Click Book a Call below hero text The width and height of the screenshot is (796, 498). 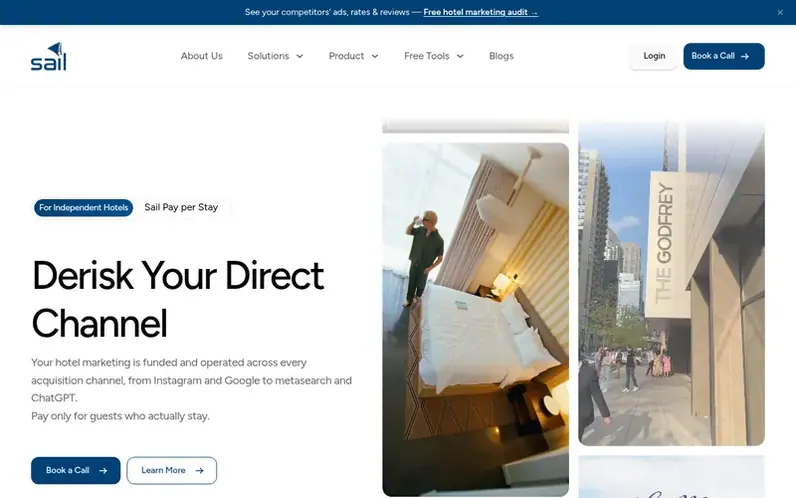coord(76,471)
